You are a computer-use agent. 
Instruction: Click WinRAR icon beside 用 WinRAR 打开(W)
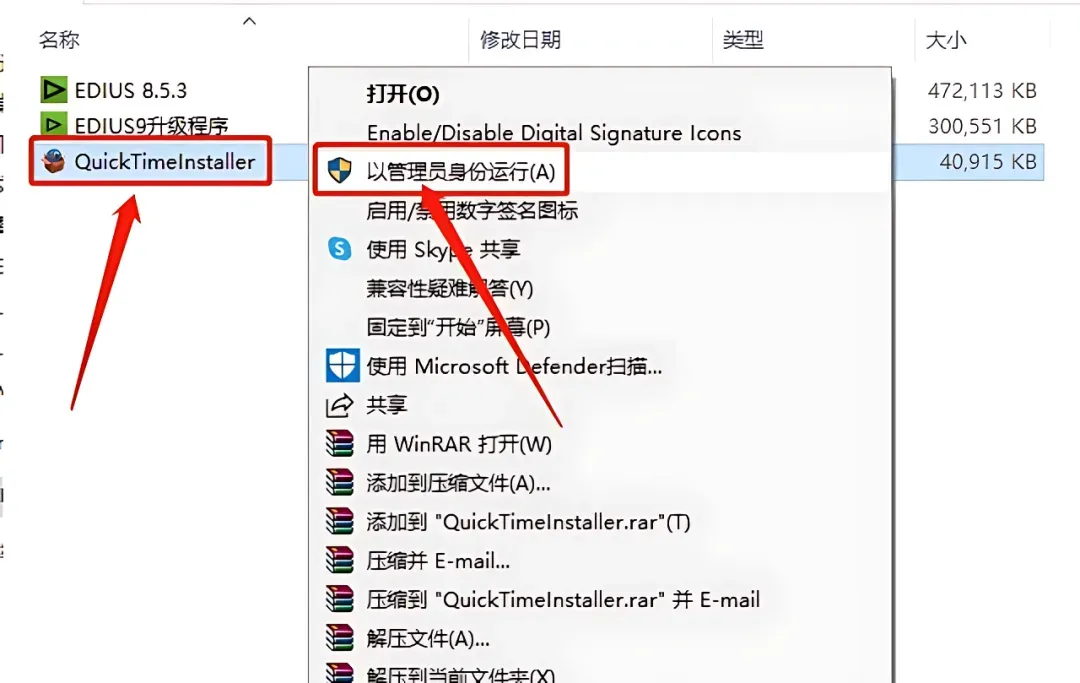(339, 444)
